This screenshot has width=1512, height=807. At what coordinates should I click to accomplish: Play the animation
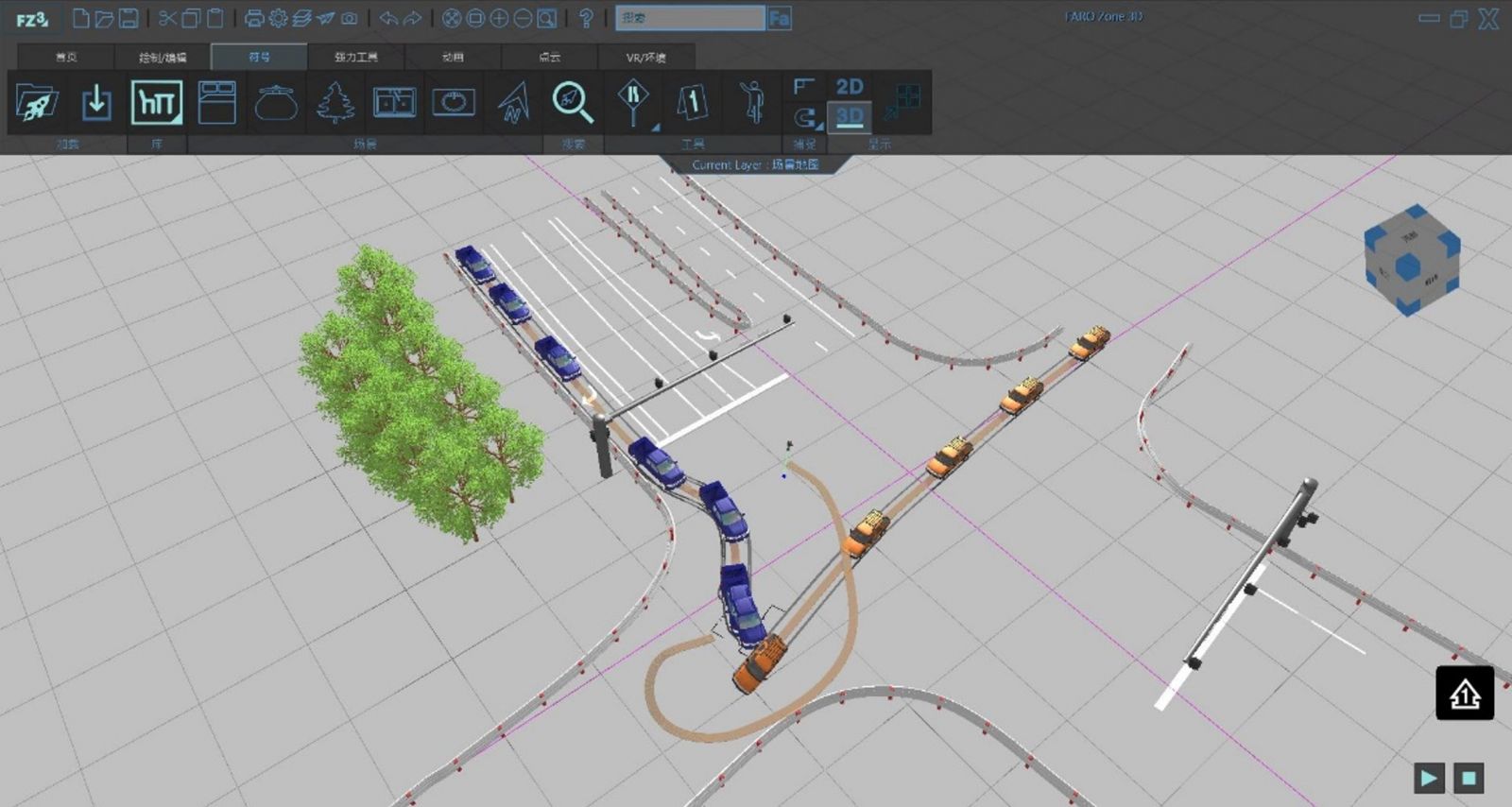[1429, 778]
